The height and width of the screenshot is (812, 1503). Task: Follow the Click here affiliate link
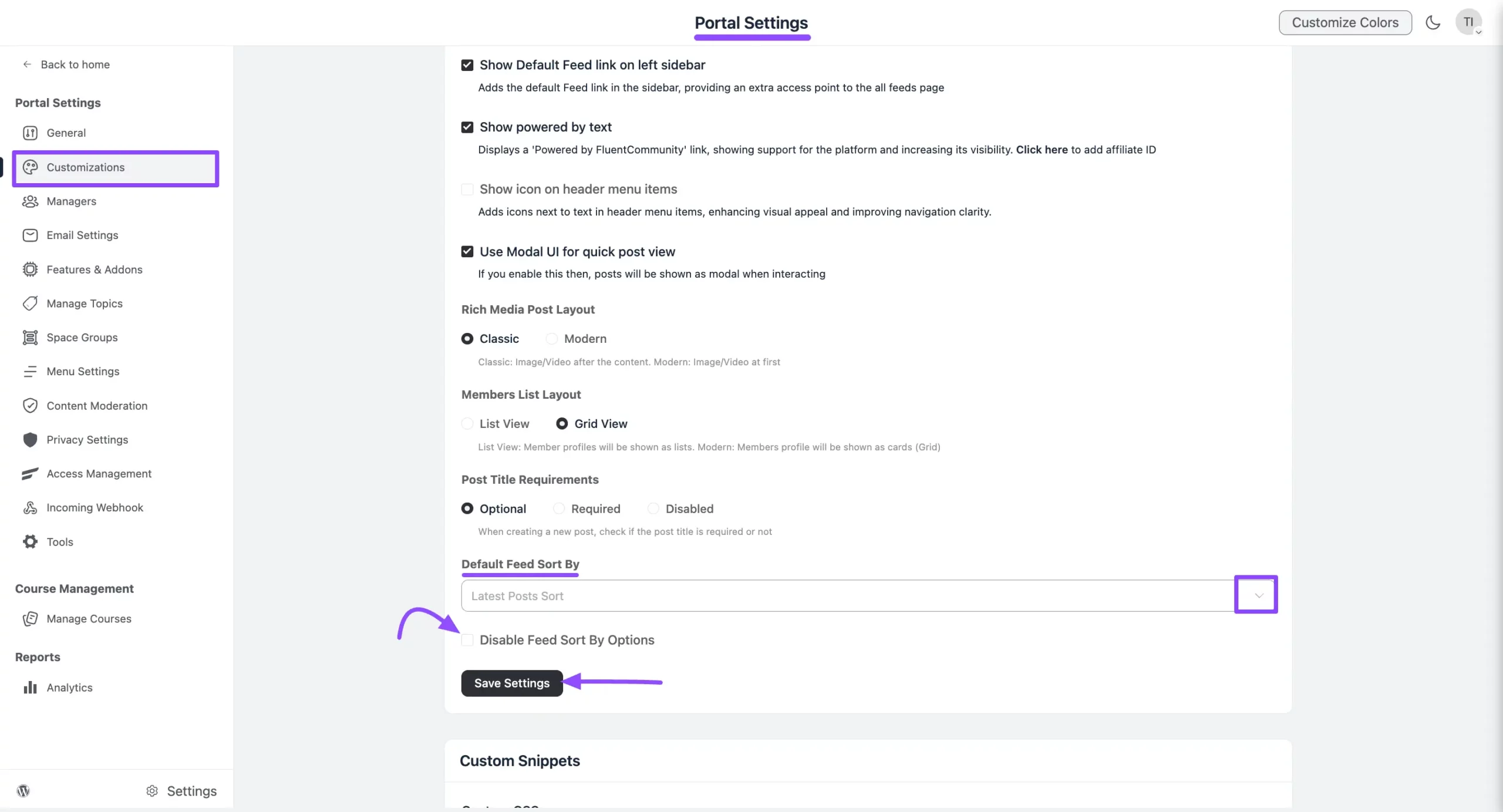click(1042, 150)
